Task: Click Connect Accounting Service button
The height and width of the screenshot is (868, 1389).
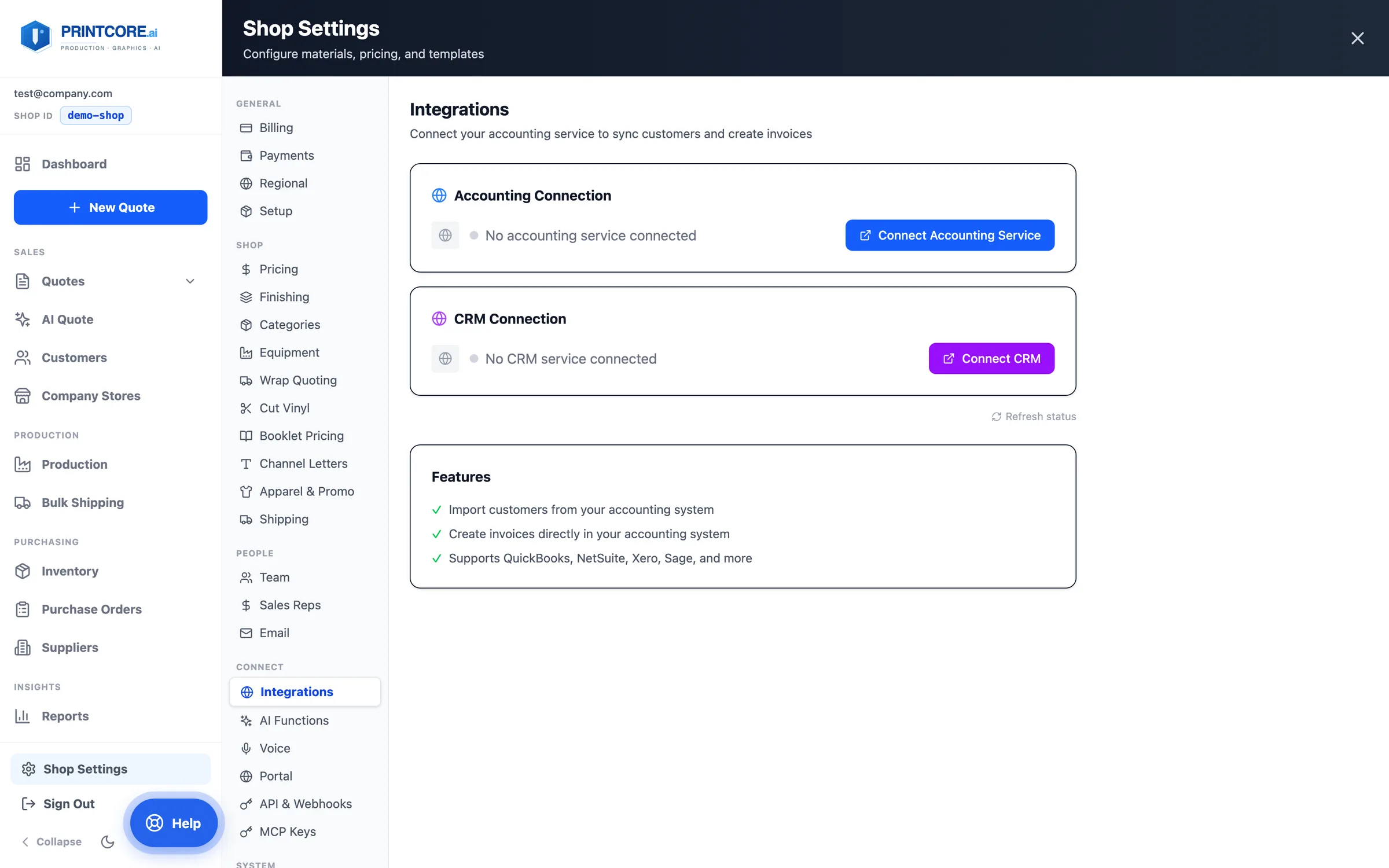Action: [950, 235]
